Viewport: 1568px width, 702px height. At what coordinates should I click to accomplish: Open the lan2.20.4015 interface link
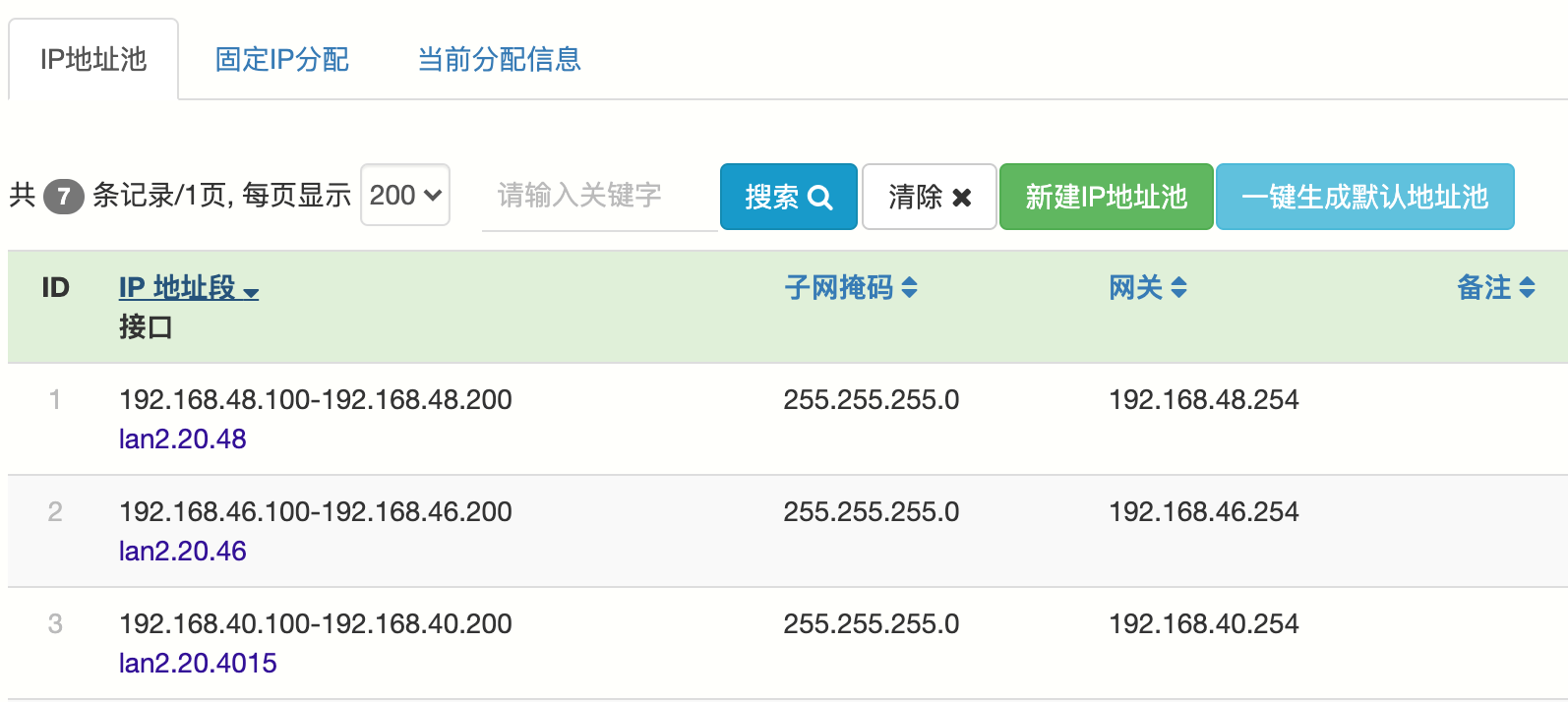point(198,663)
